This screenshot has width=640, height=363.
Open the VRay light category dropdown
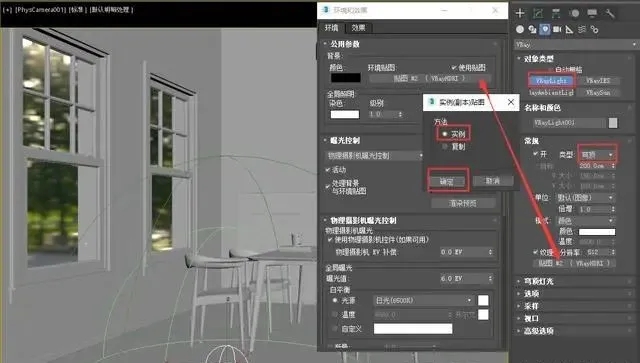(576, 44)
